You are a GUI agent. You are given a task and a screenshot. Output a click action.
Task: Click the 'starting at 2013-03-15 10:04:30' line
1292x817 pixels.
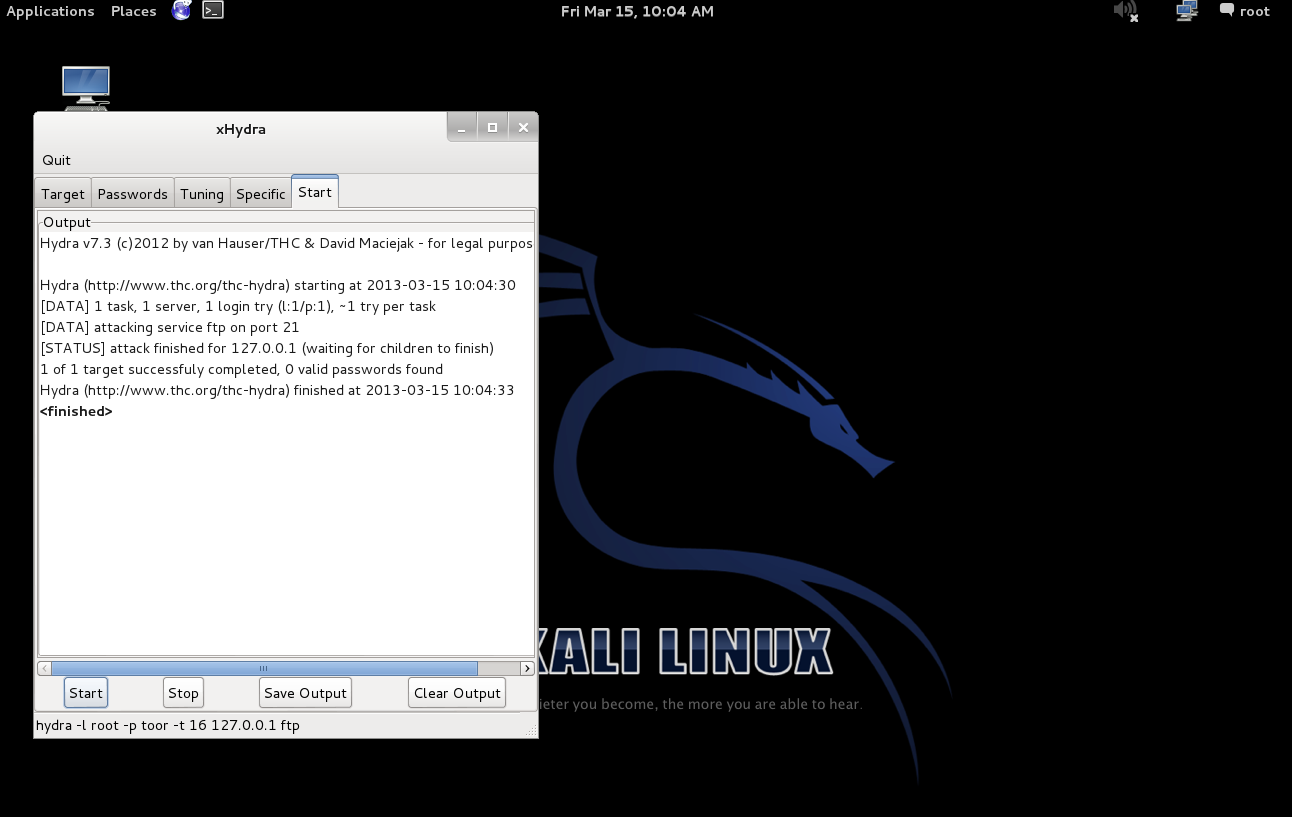[x=278, y=285]
